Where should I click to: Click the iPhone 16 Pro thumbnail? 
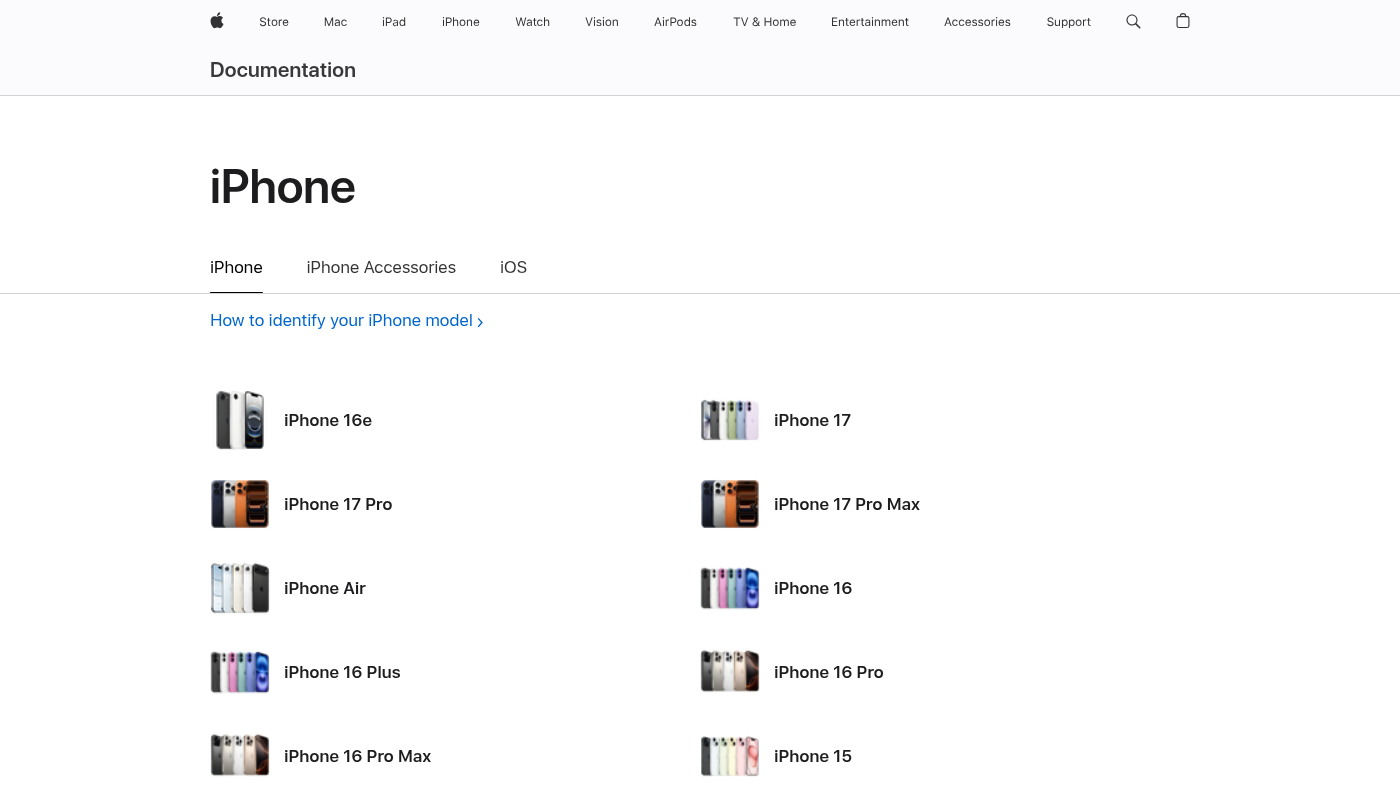(x=730, y=672)
